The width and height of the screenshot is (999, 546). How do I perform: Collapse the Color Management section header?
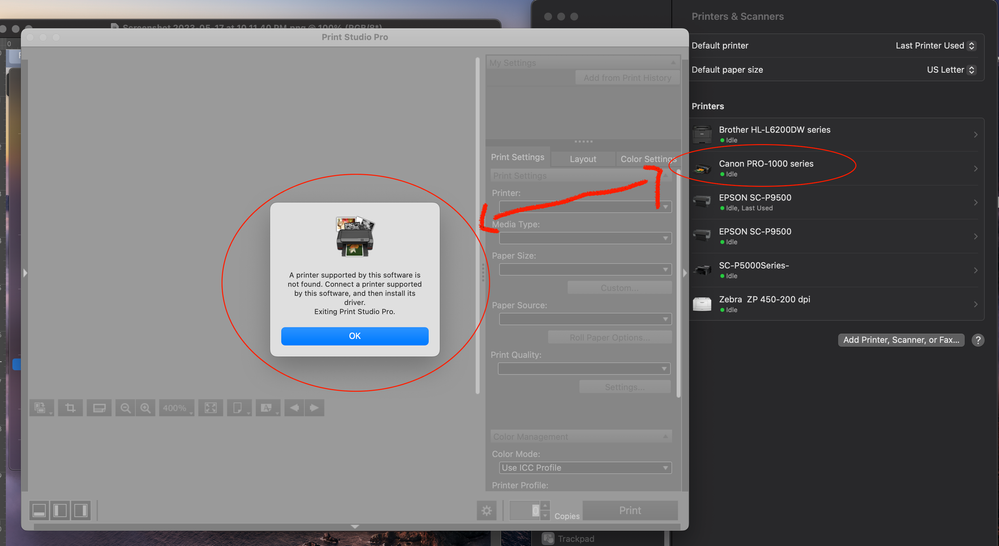(x=581, y=436)
